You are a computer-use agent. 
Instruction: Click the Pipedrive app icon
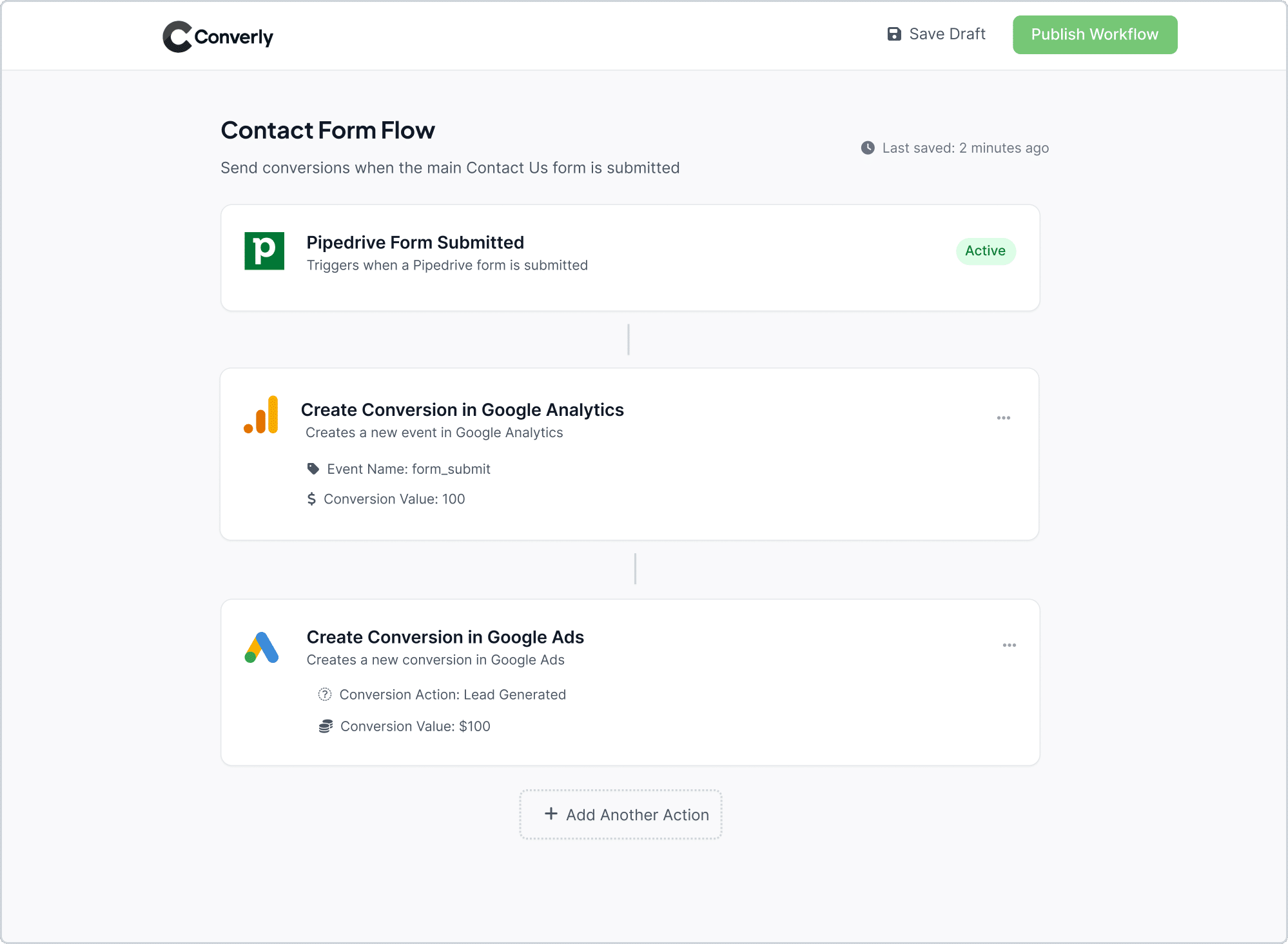[264, 251]
